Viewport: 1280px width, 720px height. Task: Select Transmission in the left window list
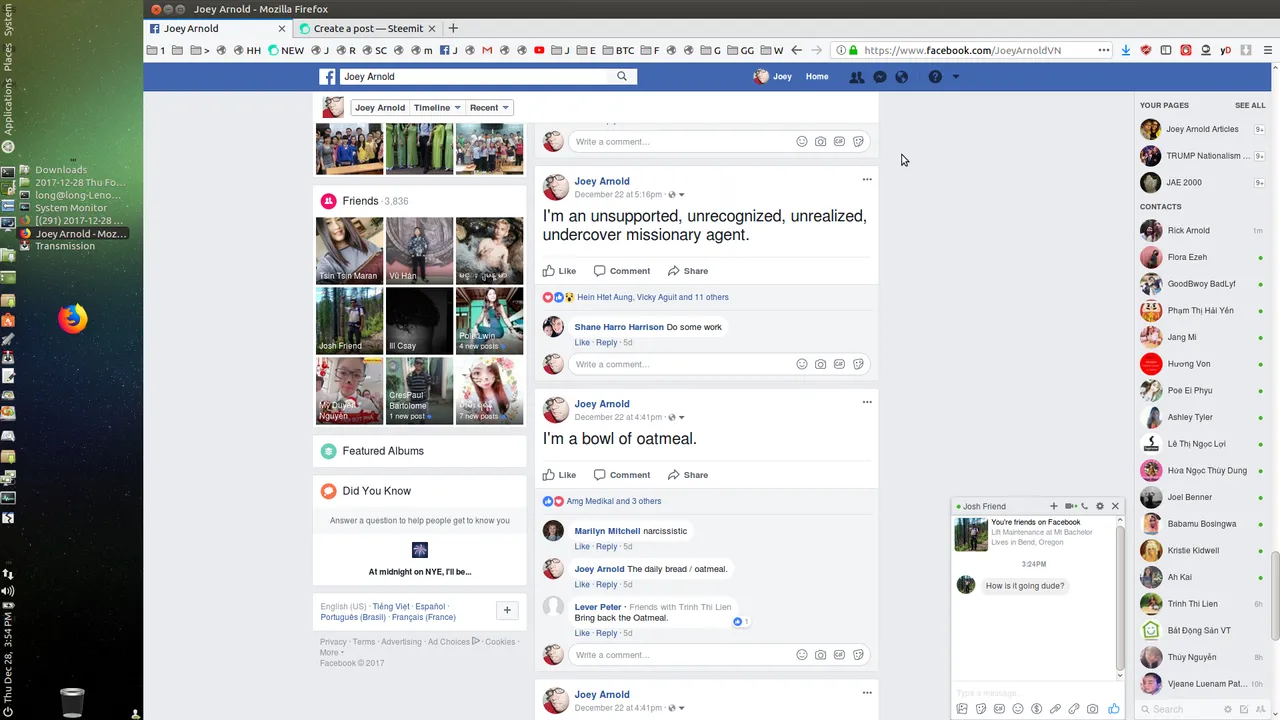pos(65,246)
